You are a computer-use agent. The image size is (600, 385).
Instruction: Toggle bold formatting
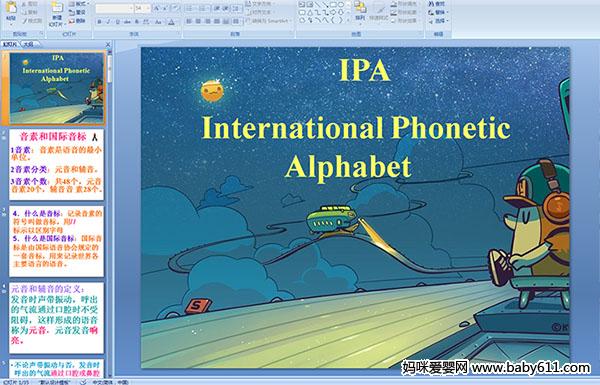click(x=99, y=22)
